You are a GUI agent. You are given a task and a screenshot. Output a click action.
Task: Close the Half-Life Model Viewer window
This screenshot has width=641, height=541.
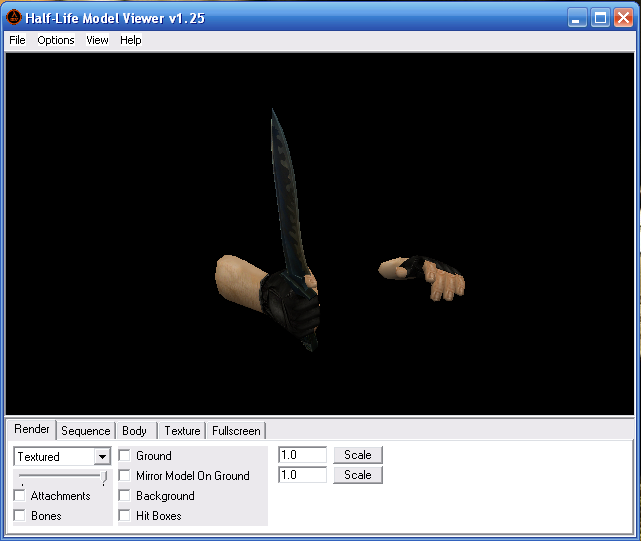622,17
